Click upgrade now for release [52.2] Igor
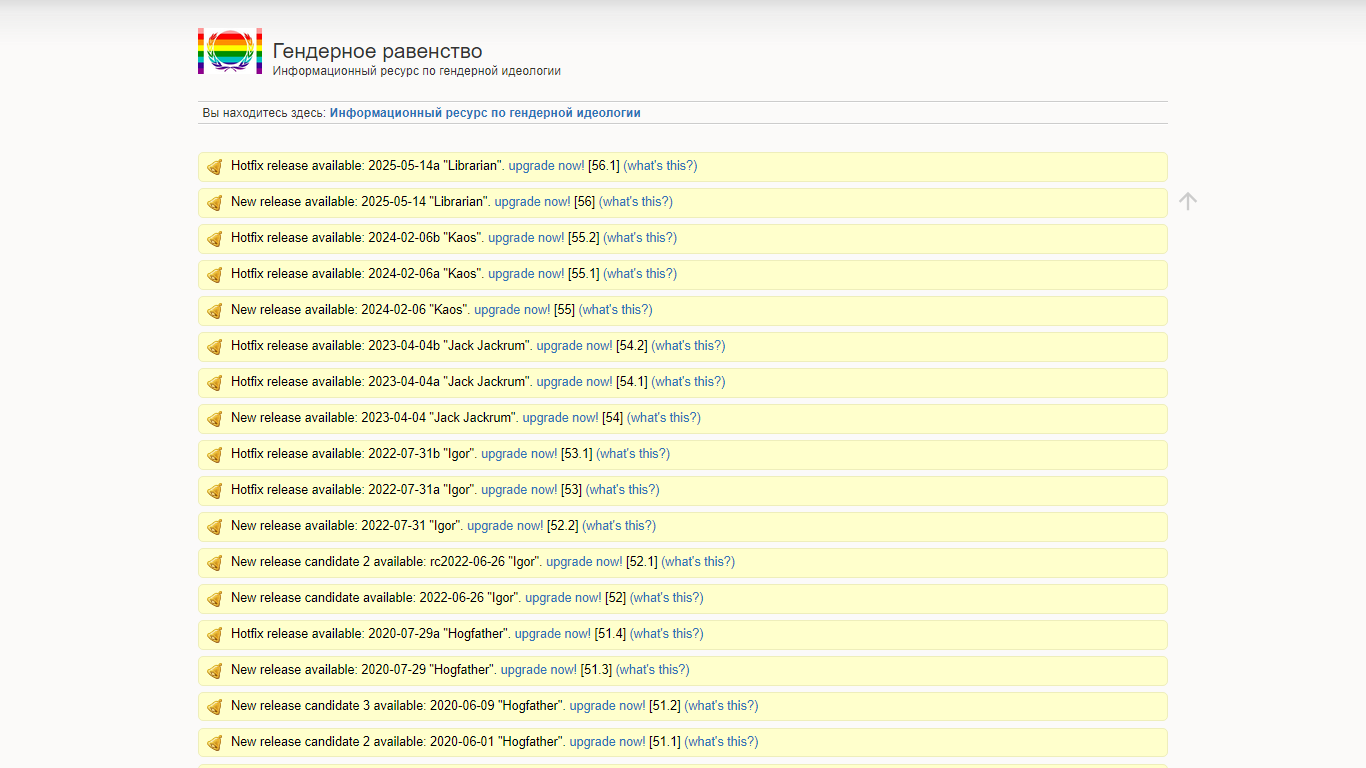Viewport: 1366px width, 768px height. (x=505, y=526)
